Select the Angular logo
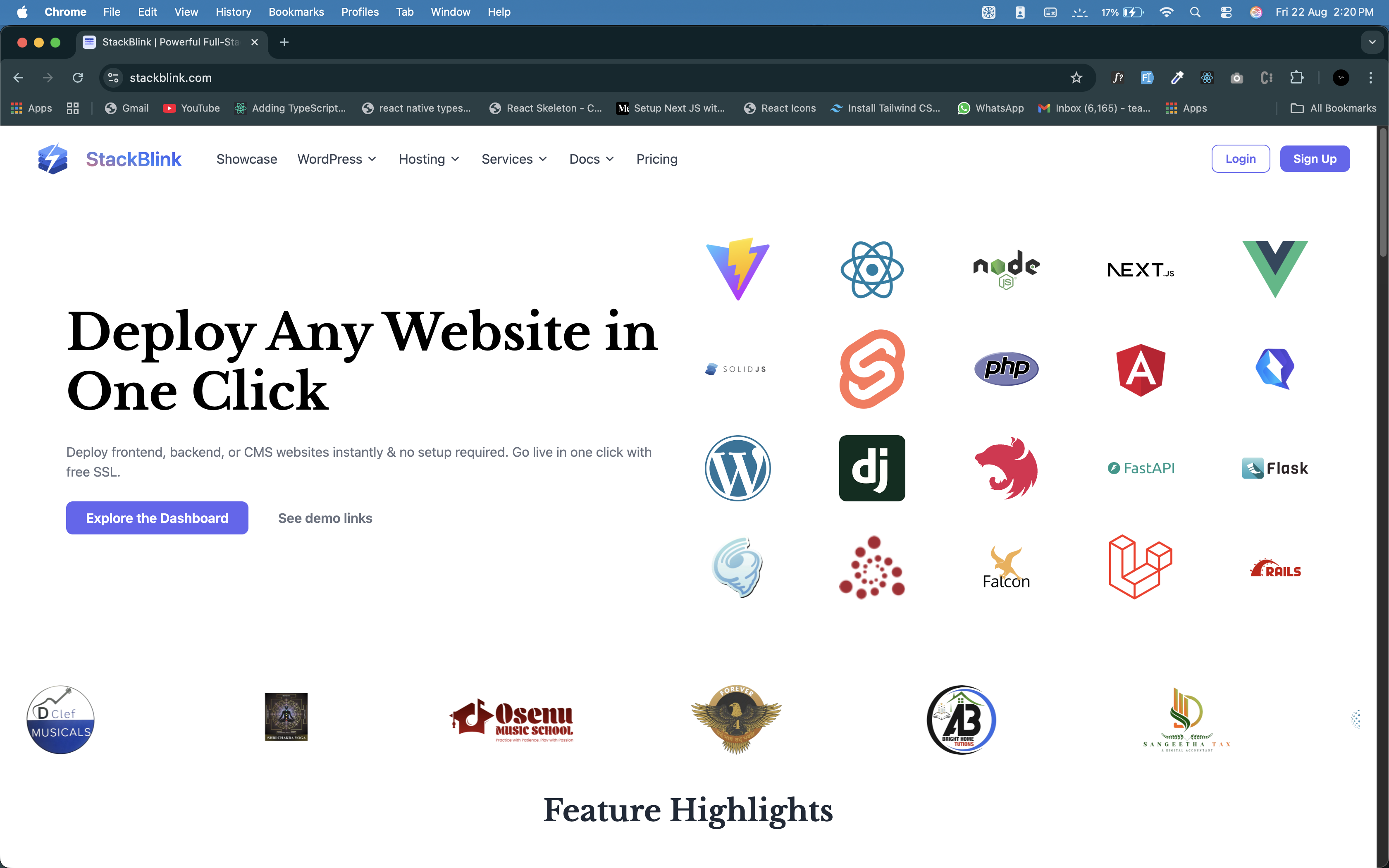1389x868 pixels. (1140, 370)
